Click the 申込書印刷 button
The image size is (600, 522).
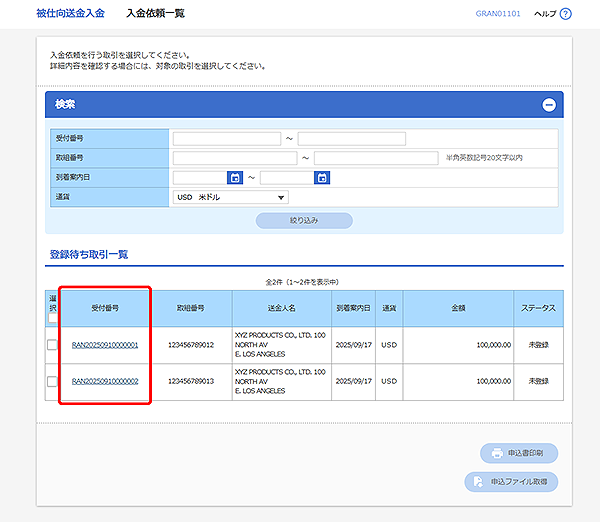519,453
